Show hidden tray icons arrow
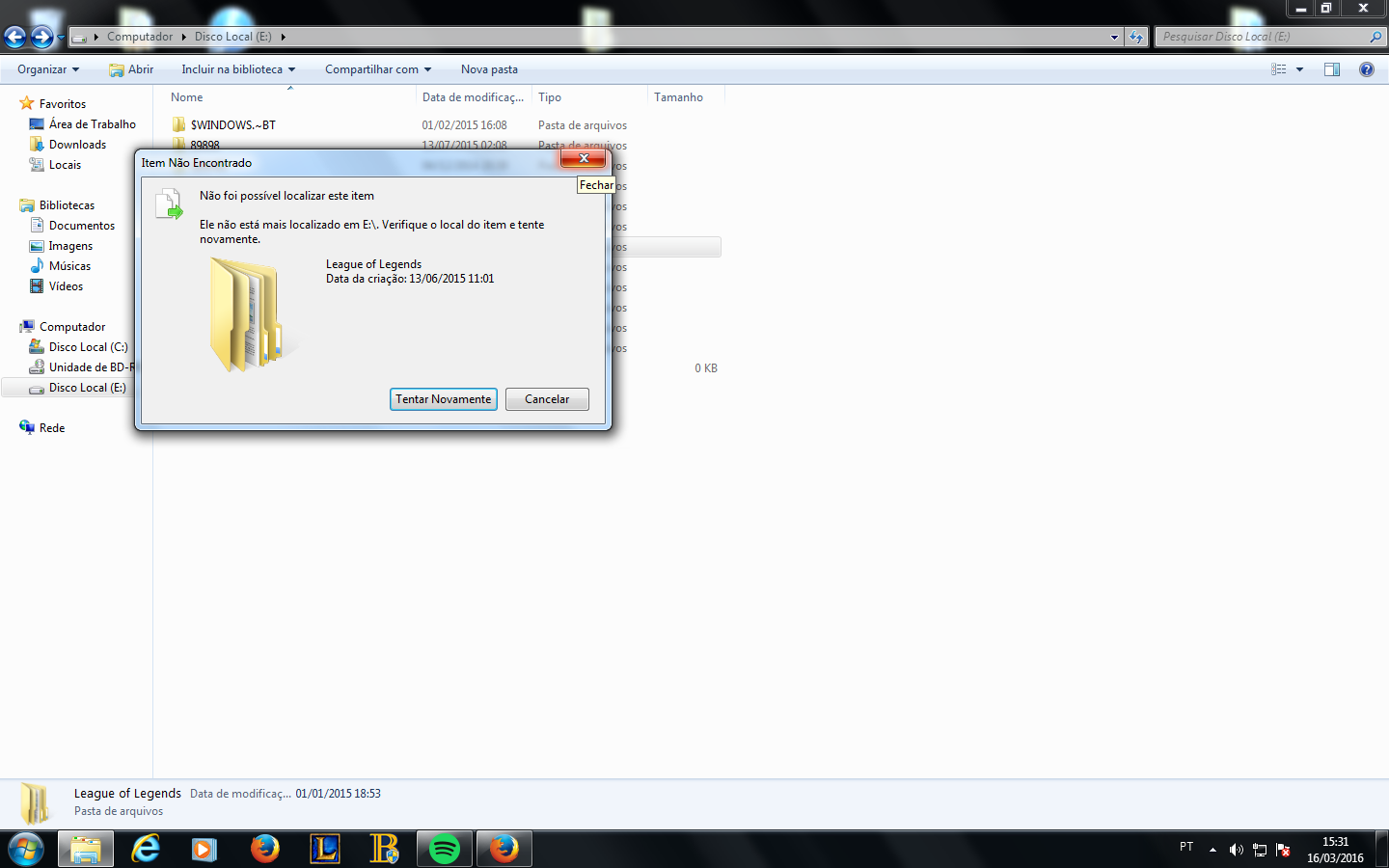1389x868 pixels. 1212,850
